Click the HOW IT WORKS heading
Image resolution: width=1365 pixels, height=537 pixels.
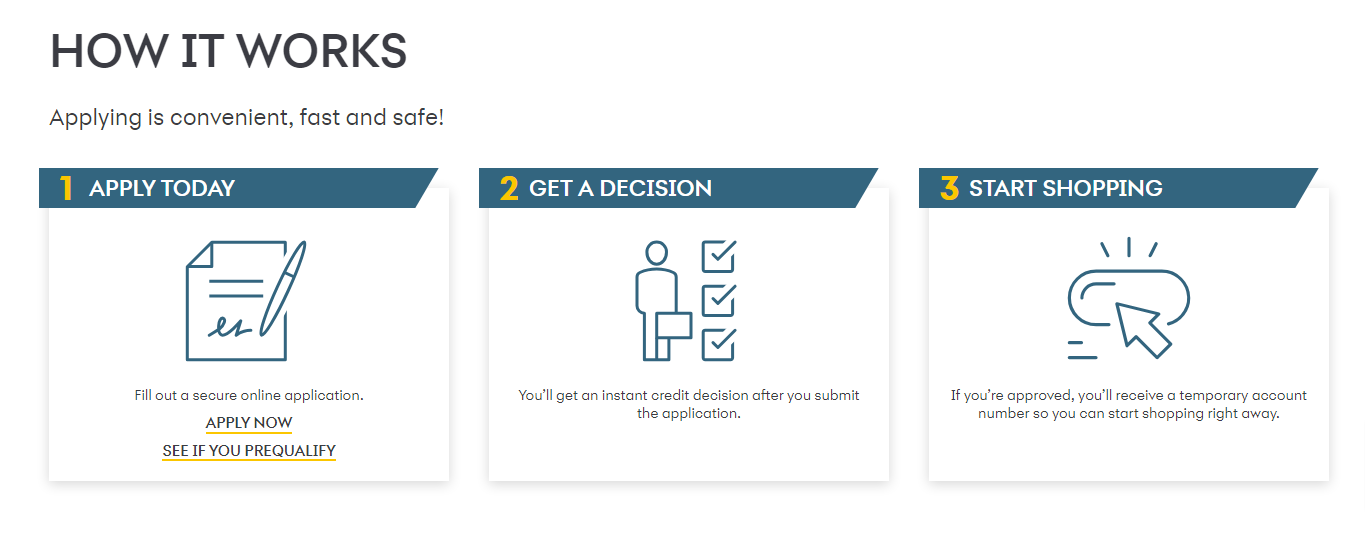[x=228, y=51]
